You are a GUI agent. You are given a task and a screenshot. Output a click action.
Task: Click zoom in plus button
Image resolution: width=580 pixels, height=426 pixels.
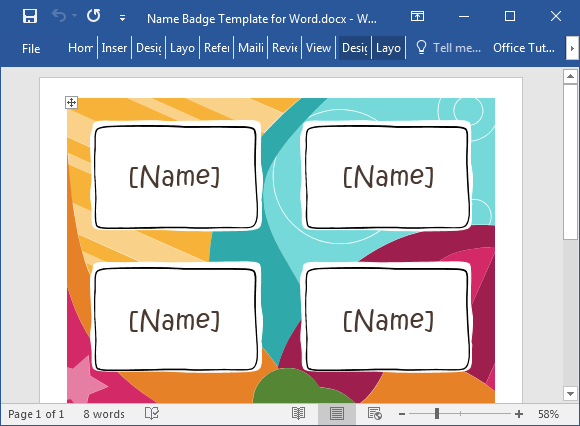coord(519,414)
